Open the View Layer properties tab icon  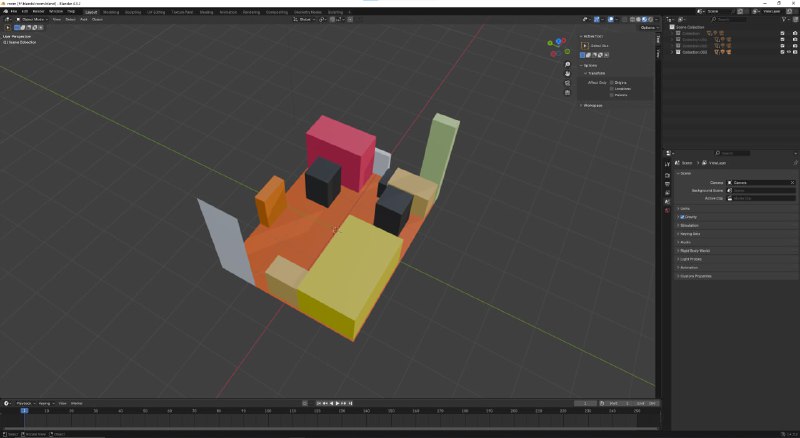tap(667, 192)
